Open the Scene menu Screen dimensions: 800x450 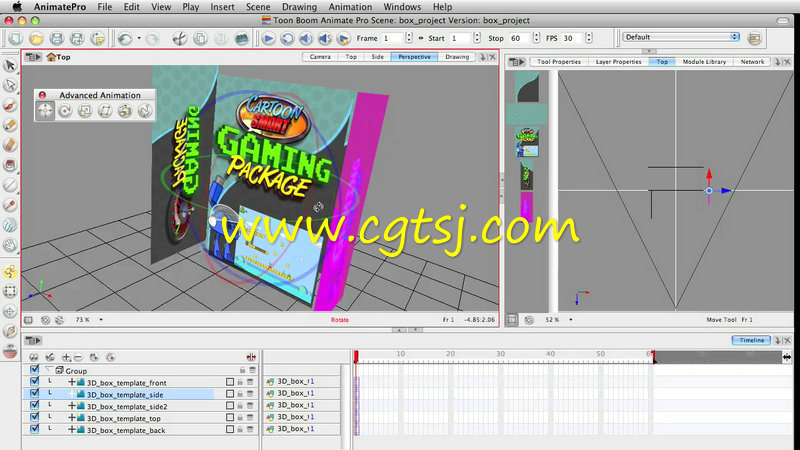pos(258,7)
